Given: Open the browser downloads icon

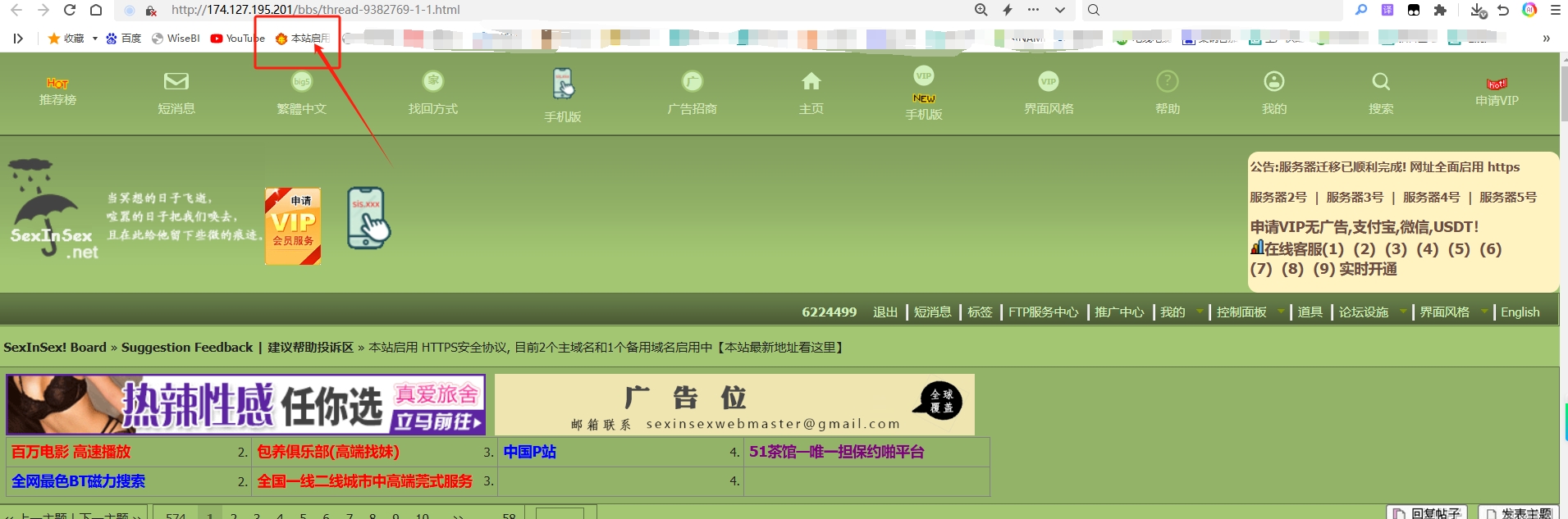Looking at the screenshot, I should point(1478,10).
